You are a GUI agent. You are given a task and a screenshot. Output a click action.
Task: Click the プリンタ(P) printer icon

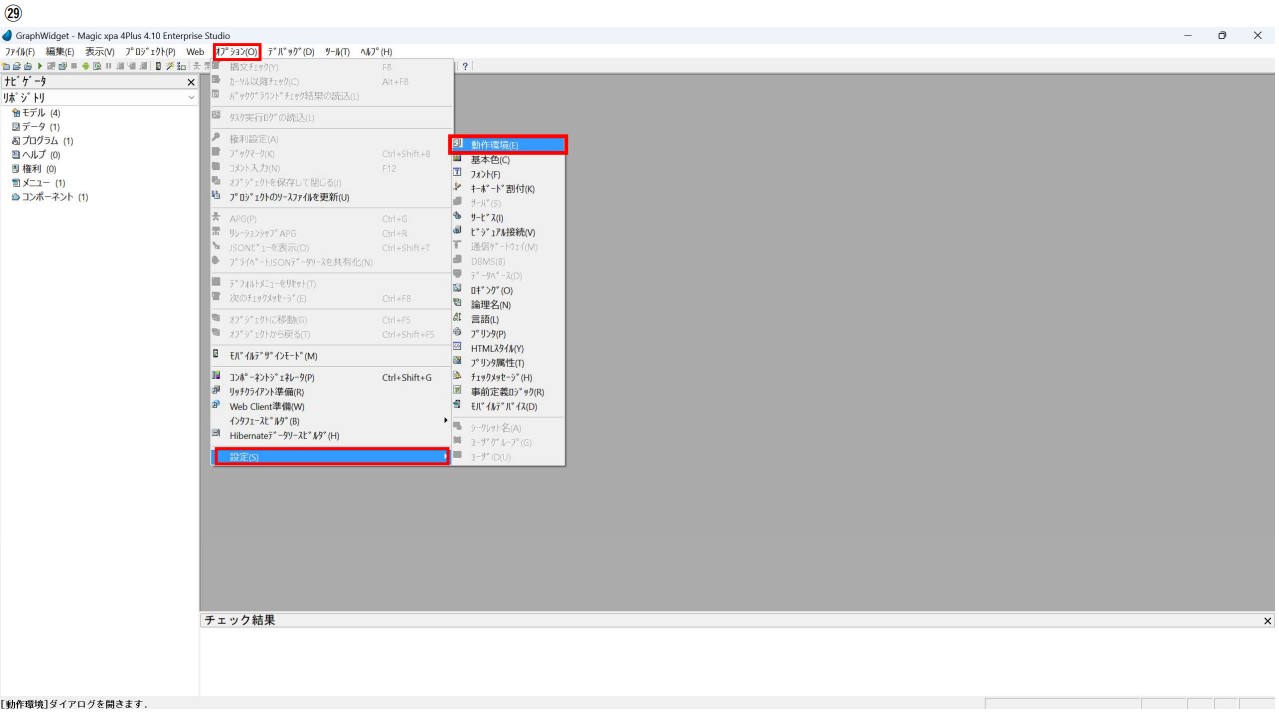457,333
